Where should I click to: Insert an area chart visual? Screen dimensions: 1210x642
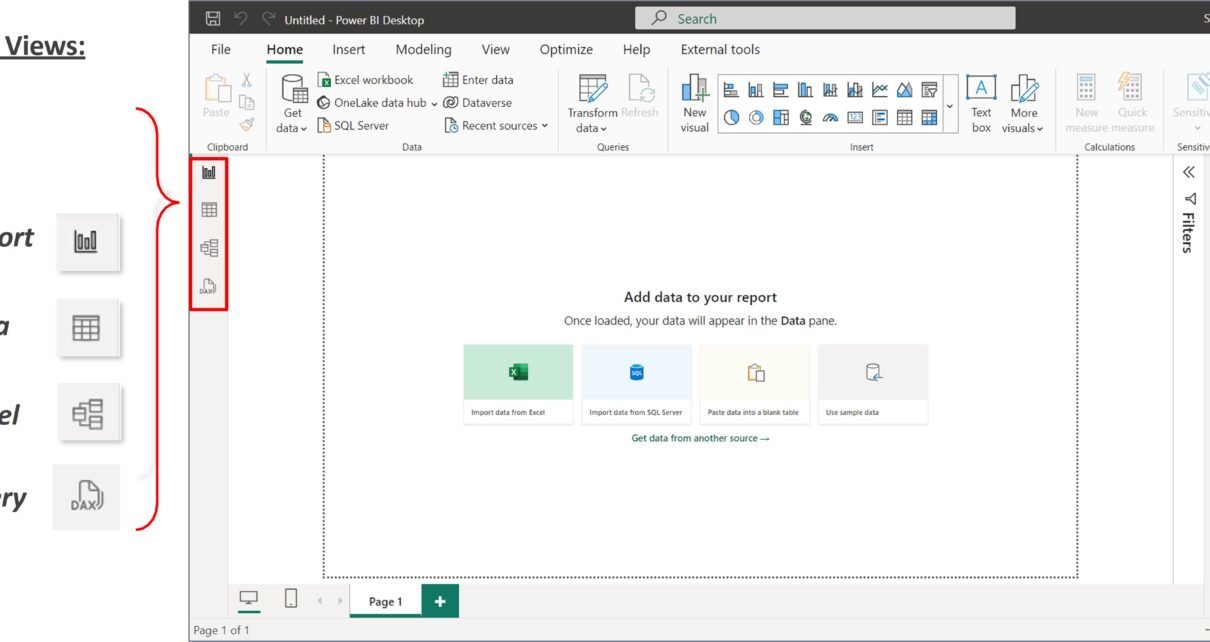point(904,90)
